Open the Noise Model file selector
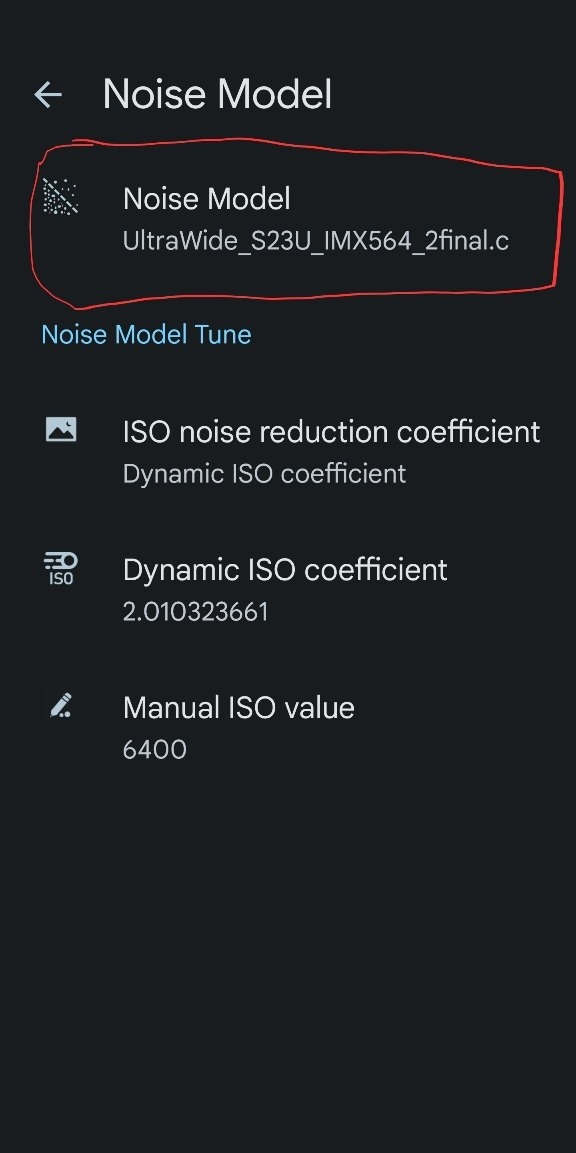576x1153 pixels. (288, 220)
